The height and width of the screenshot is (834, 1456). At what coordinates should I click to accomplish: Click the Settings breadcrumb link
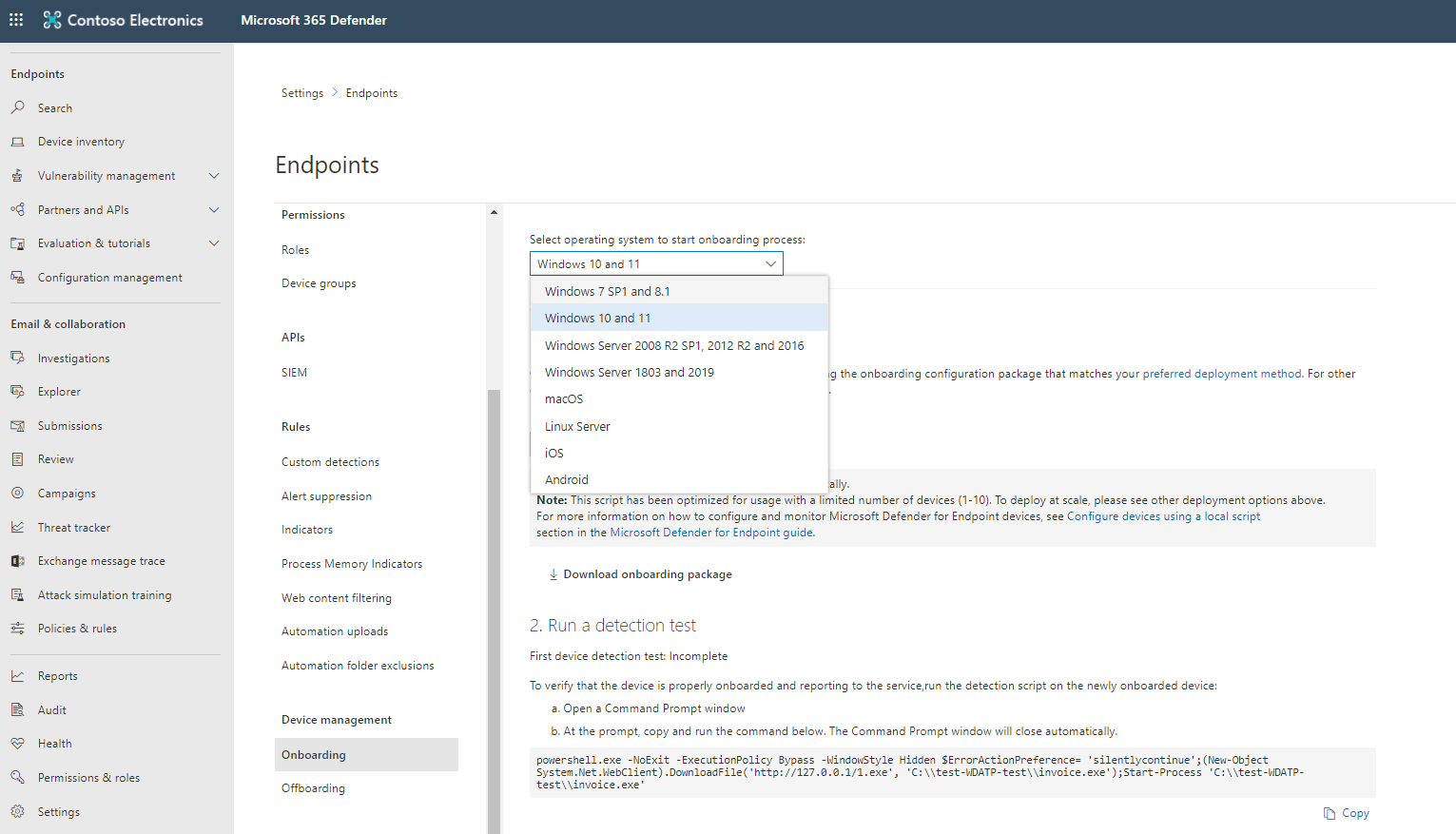click(x=302, y=93)
